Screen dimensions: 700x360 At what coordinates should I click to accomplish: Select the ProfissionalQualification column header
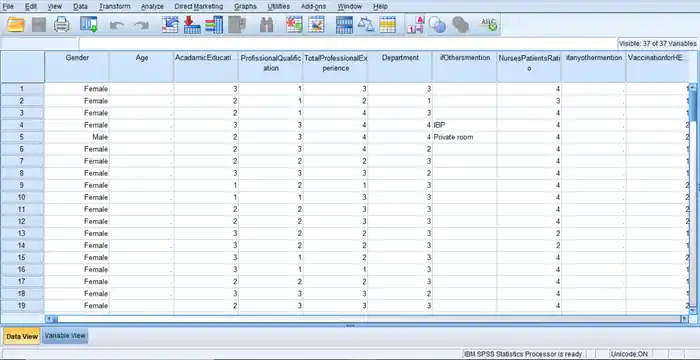271,67
